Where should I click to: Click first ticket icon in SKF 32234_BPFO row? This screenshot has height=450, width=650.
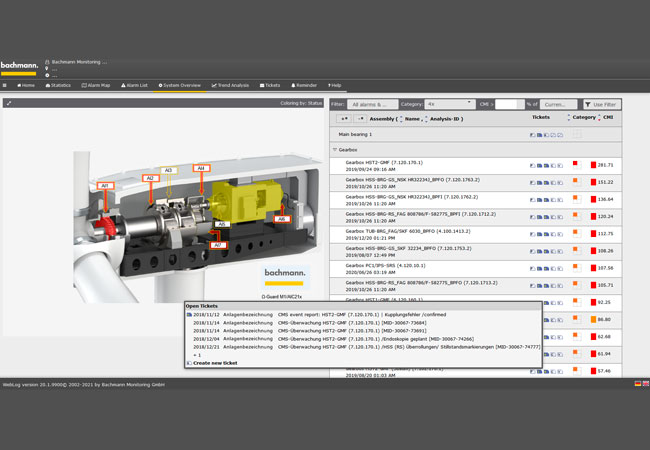(533, 252)
